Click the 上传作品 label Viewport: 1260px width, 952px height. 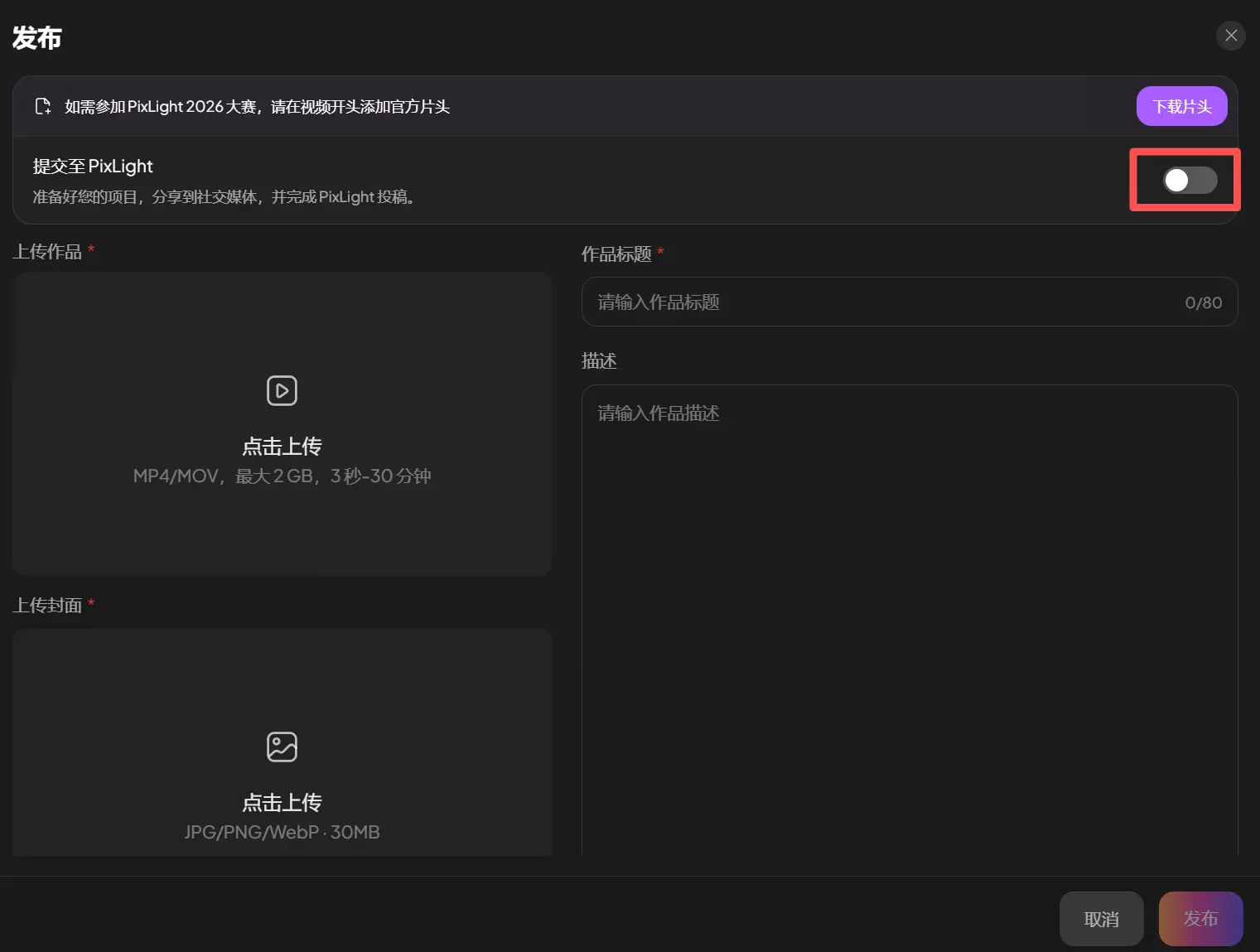[x=47, y=252]
